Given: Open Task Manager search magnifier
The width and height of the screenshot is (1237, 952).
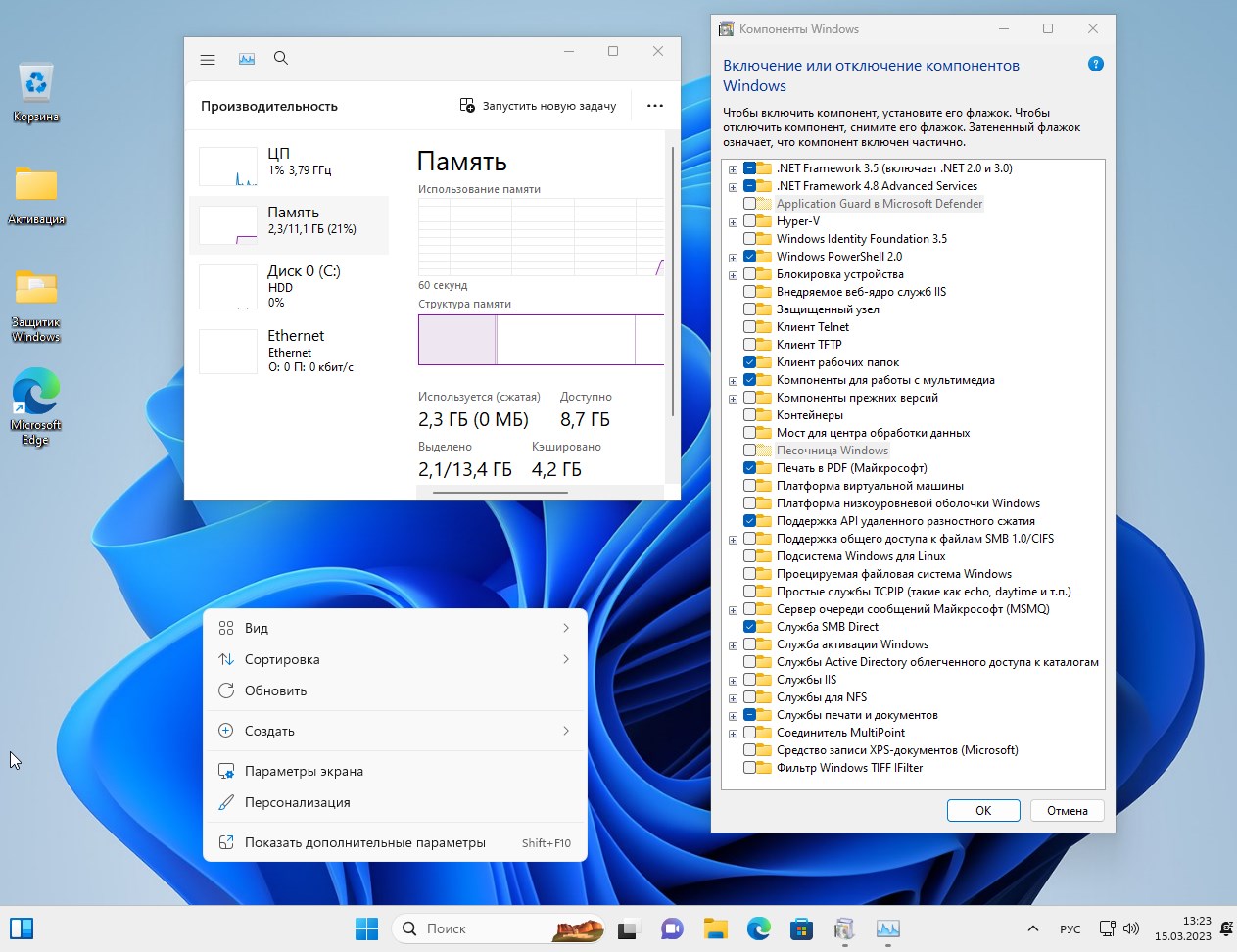Looking at the screenshot, I should click(281, 59).
